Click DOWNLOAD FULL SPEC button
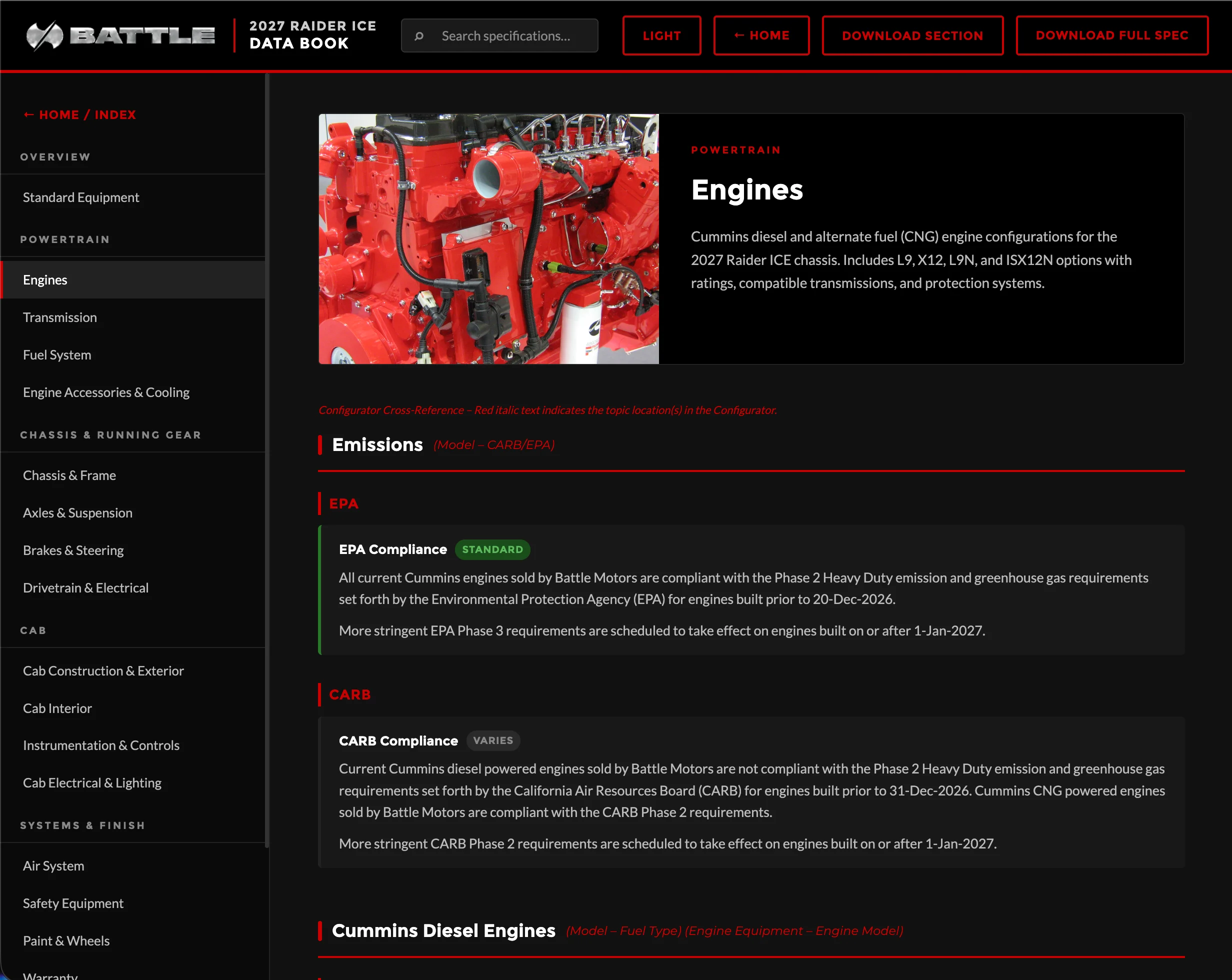Image resolution: width=1232 pixels, height=980 pixels. tap(1112, 35)
